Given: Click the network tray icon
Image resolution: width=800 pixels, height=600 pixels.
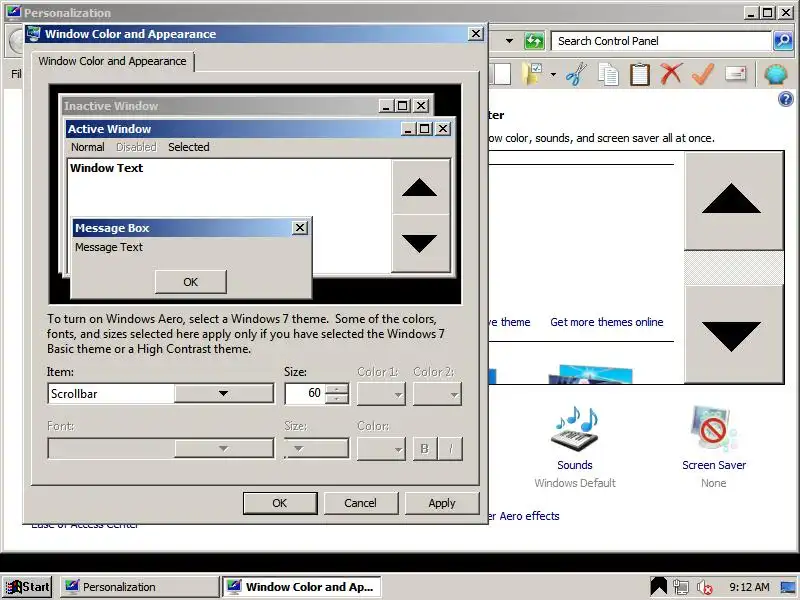Looking at the screenshot, I should click(x=681, y=587).
